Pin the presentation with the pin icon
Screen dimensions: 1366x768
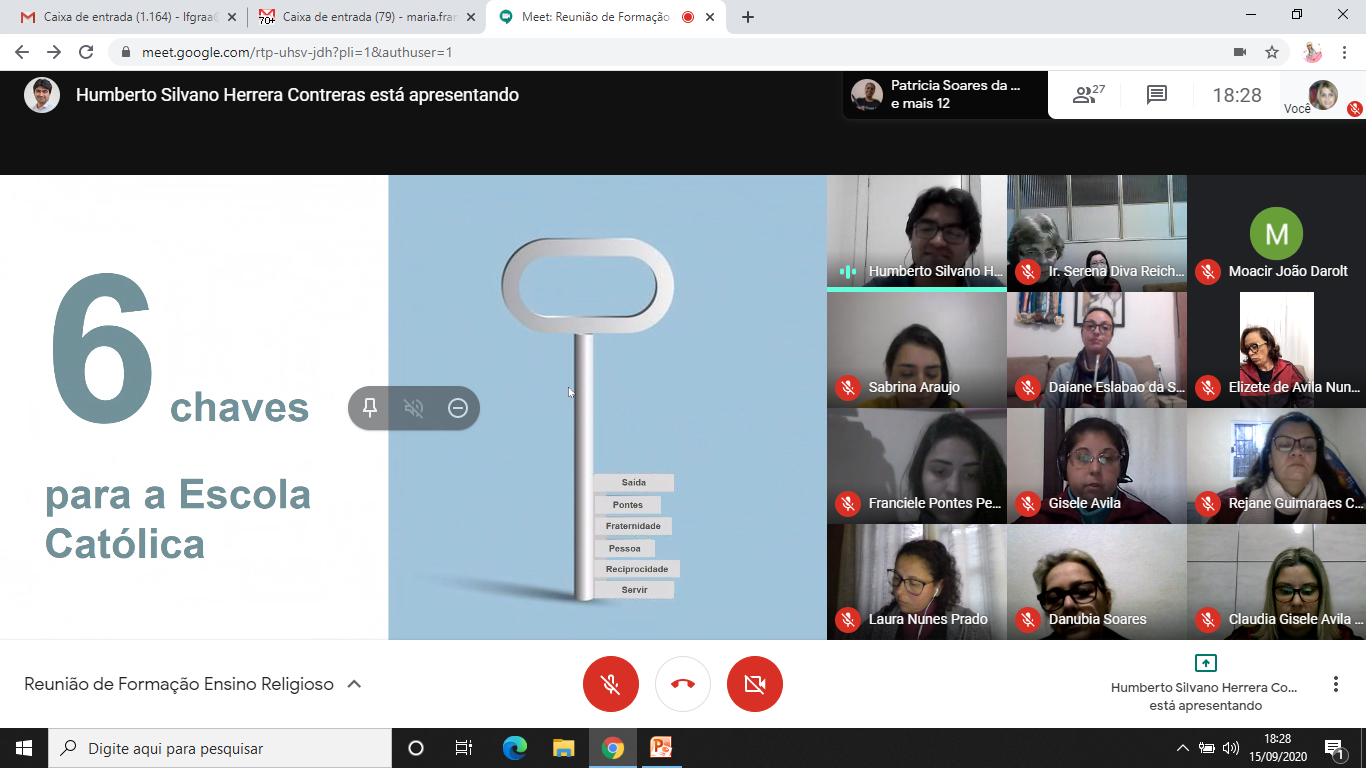370,408
